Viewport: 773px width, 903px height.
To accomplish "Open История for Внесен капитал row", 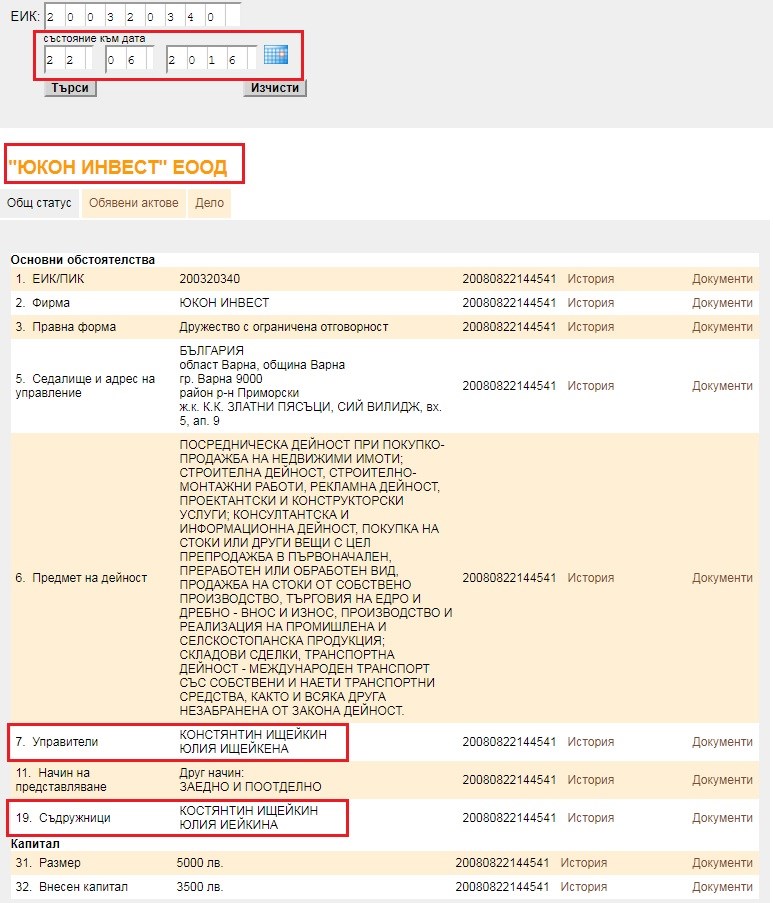I will (583, 887).
